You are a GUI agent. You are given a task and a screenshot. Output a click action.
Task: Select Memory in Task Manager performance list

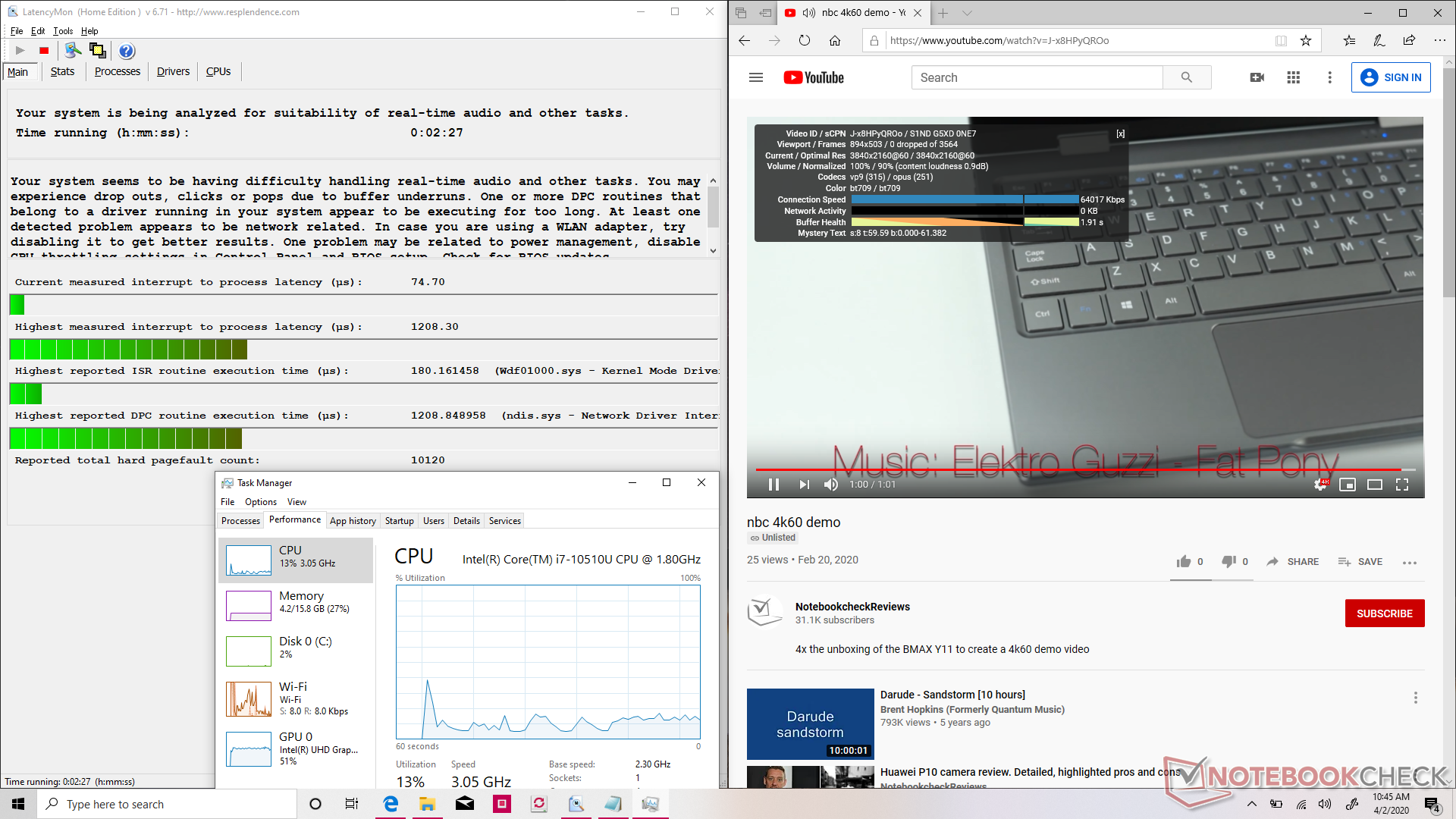pyautogui.click(x=296, y=605)
